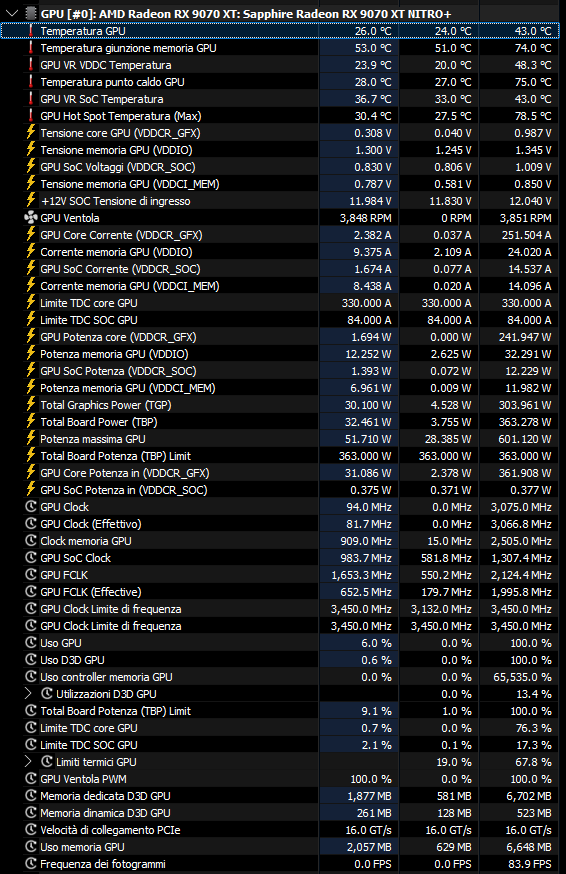Select the GPU FCLK (Effective) row
The image size is (566, 874).
[280, 592]
